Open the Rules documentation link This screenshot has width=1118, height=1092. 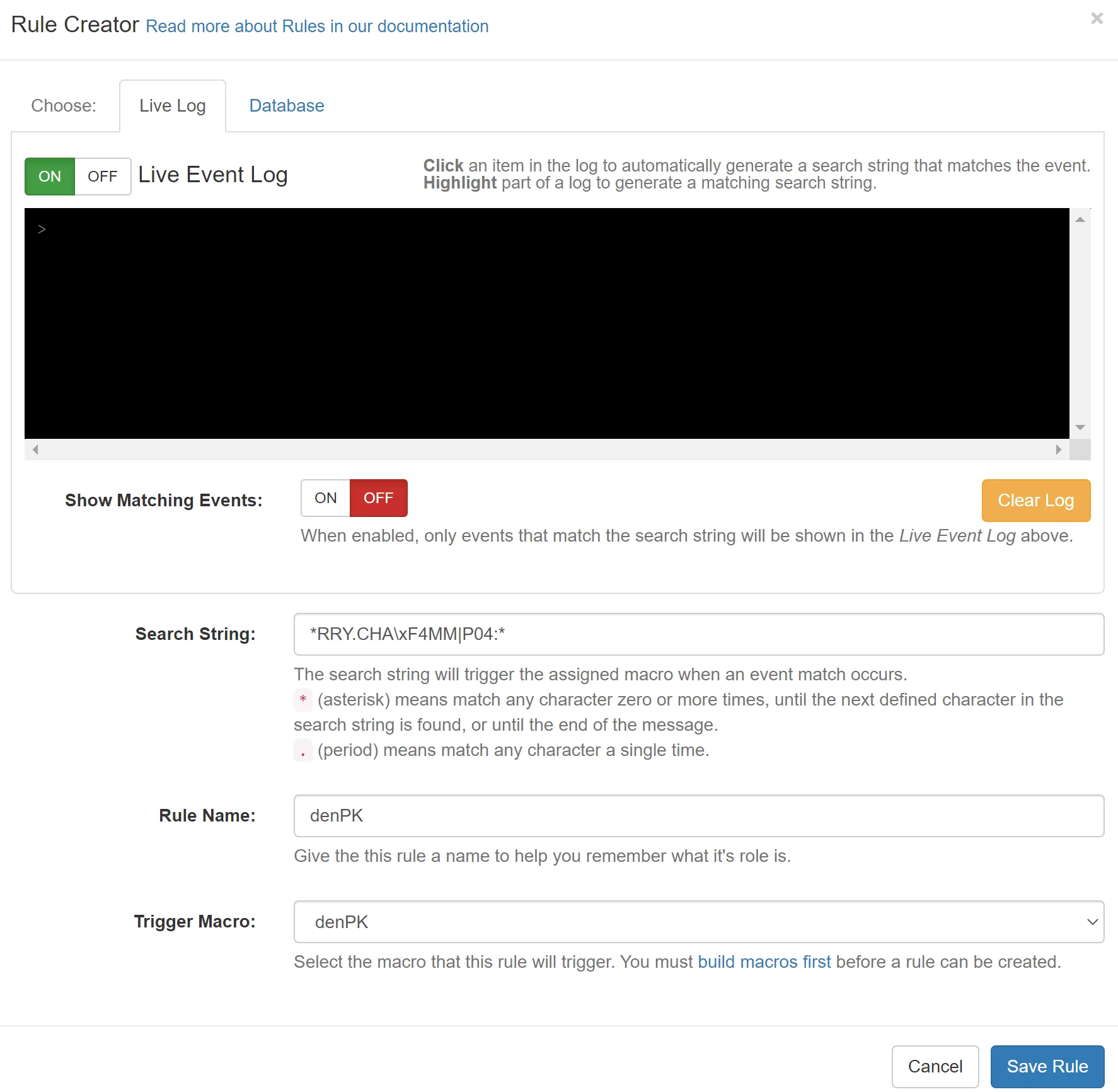(x=317, y=26)
